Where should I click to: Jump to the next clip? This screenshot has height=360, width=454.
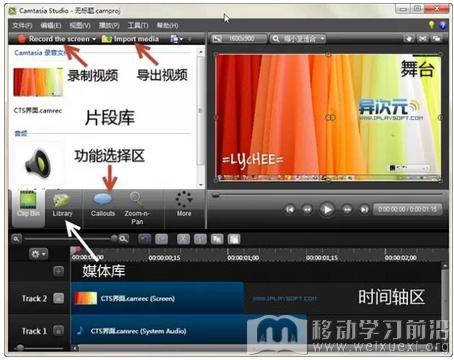364,210
